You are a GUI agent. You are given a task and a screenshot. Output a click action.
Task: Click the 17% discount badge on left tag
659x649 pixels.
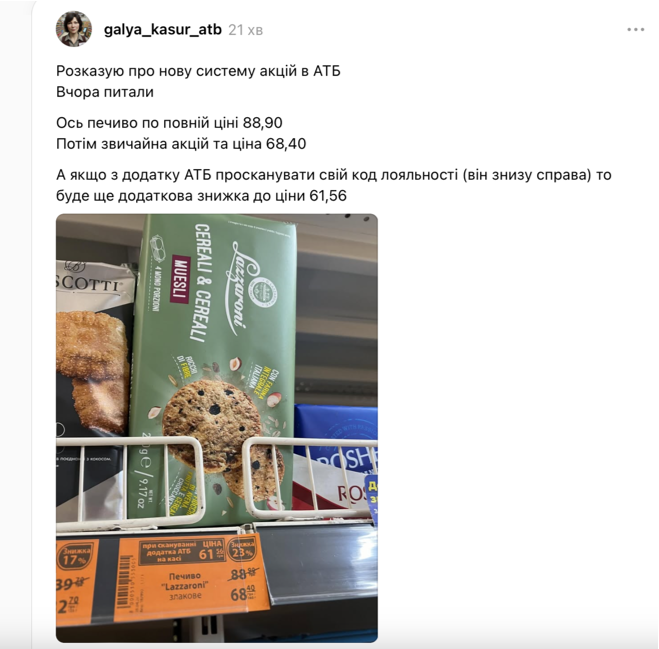(75, 557)
